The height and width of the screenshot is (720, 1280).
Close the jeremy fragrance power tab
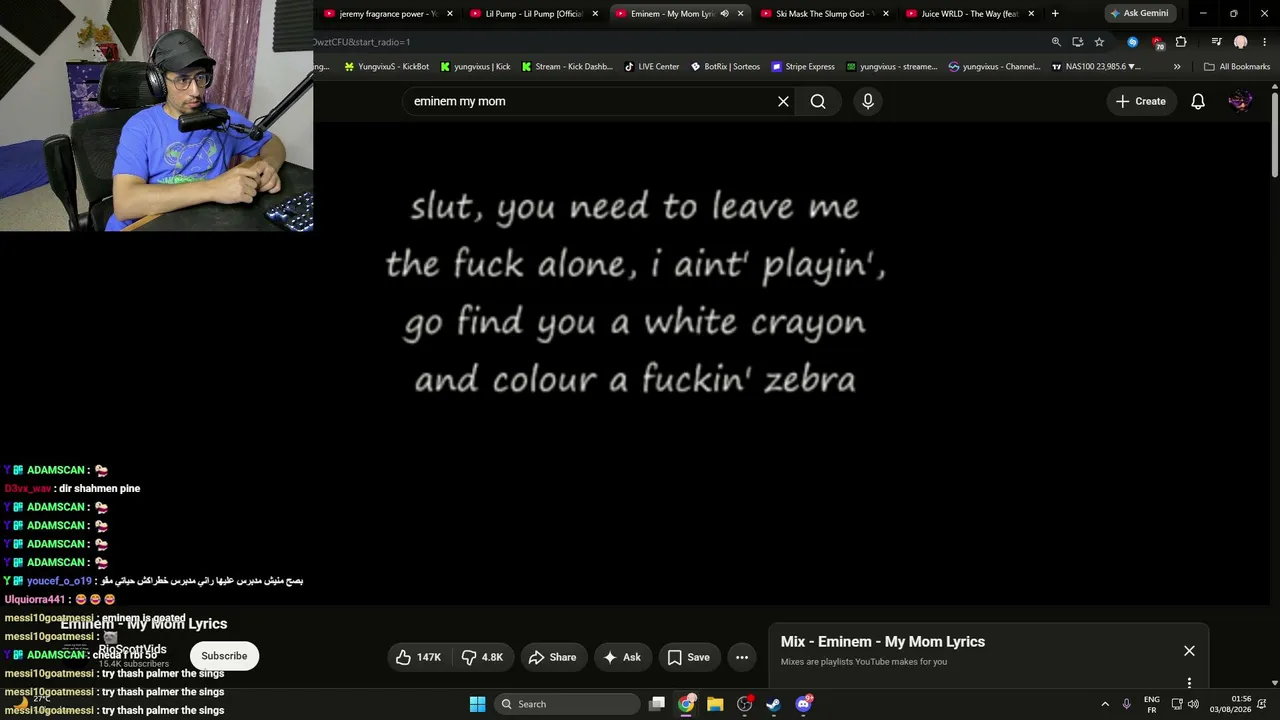tap(450, 14)
